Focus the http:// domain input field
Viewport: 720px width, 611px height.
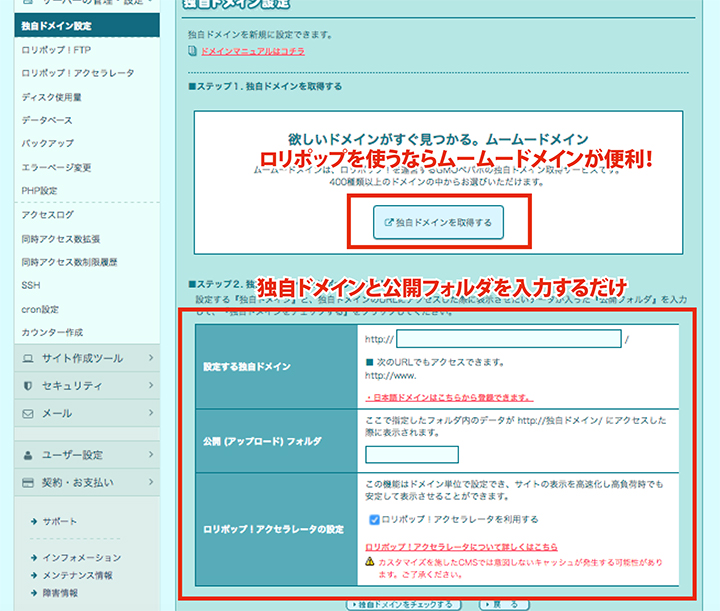tap(509, 339)
